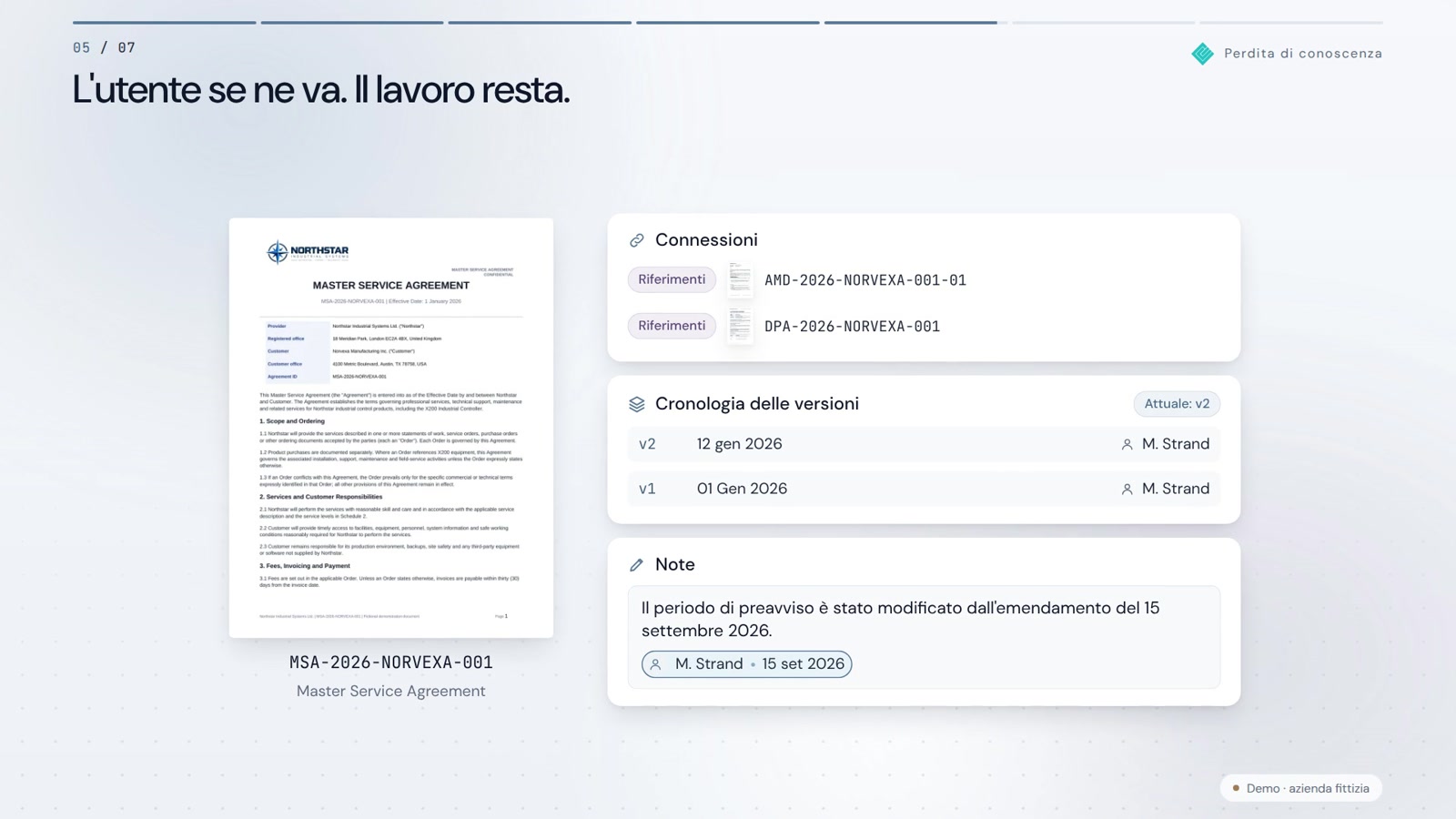
Task: Open the AMD-2026-NORVEXA-001-01 document thumbnail
Action: coord(740,279)
